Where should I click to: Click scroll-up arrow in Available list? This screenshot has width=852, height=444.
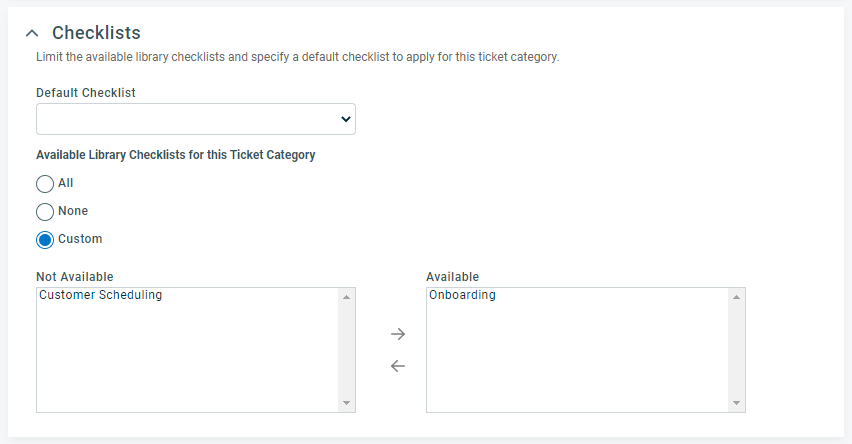coord(736,297)
